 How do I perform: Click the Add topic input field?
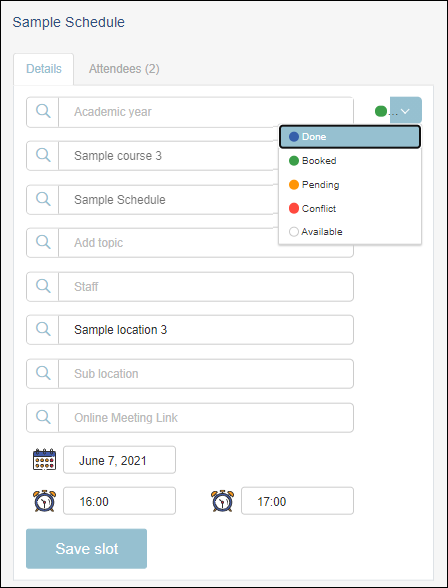tap(205, 243)
